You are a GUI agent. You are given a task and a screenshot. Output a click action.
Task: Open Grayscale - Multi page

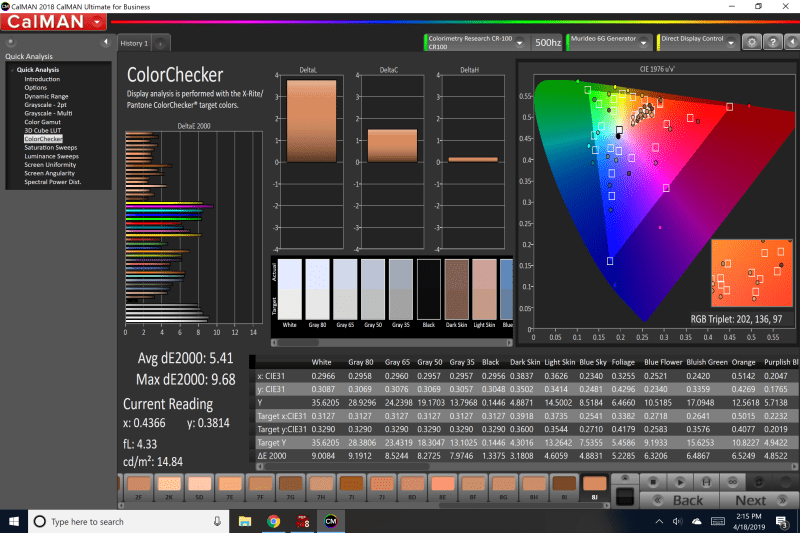tap(48, 113)
